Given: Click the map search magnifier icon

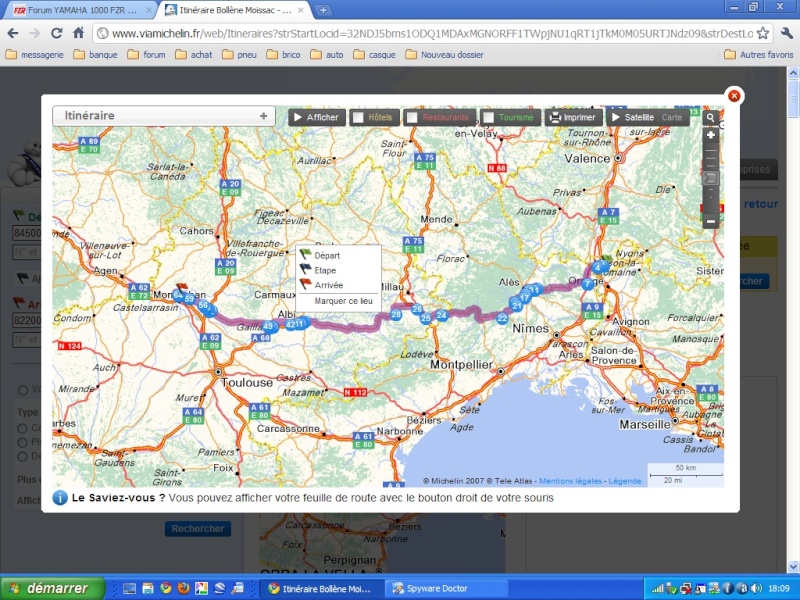Looking at the screenshot, I should point(710,118).
